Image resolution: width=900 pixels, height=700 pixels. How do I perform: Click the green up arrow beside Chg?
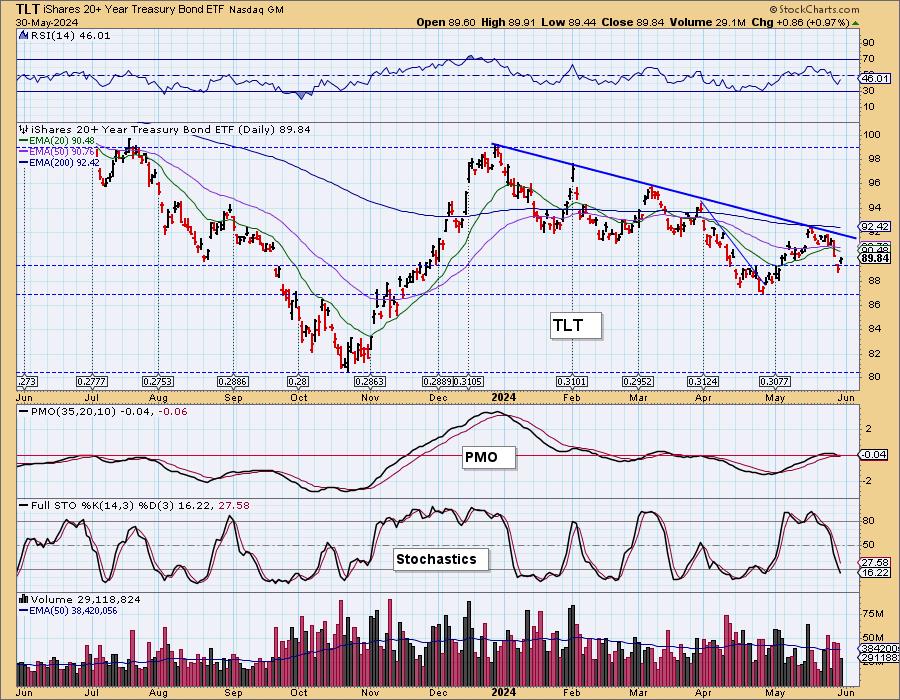click(856, 23)
